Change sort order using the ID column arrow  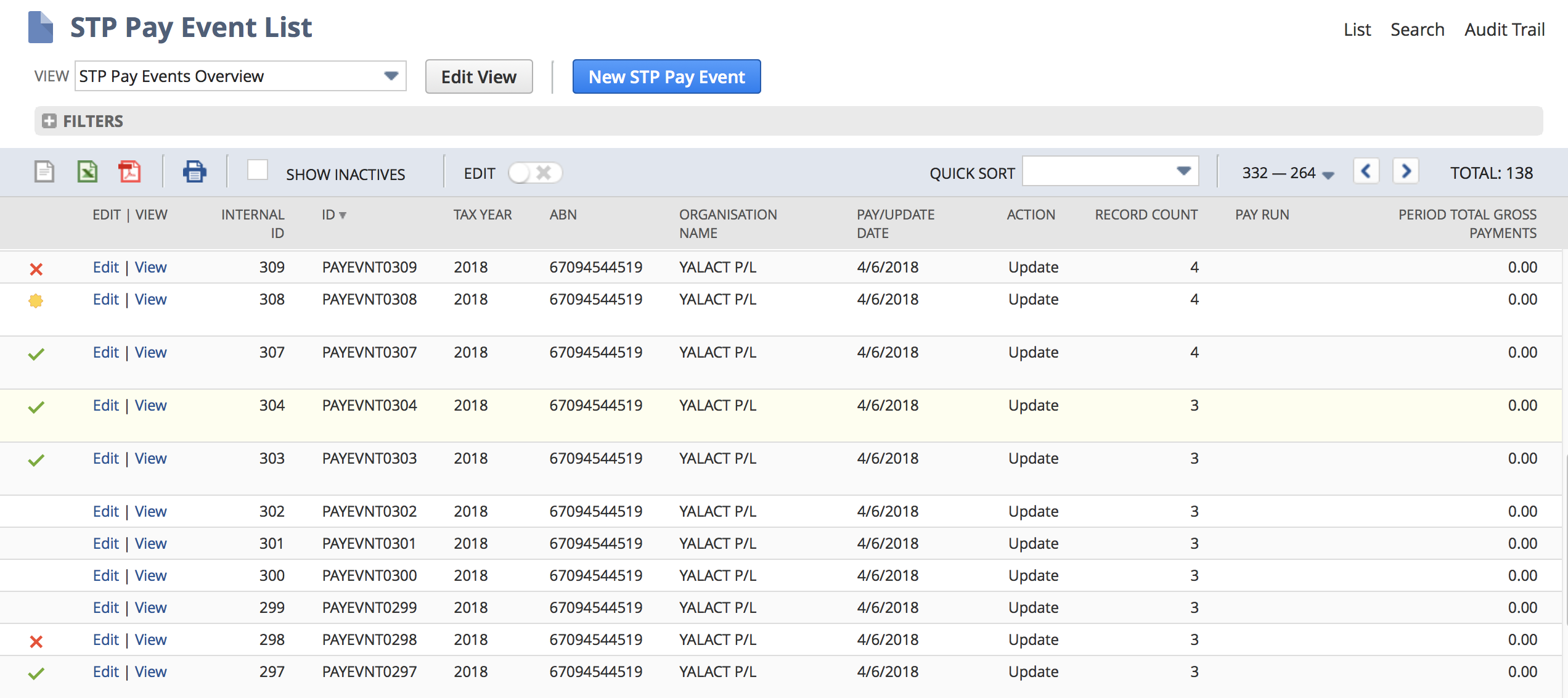pos(343,215)
